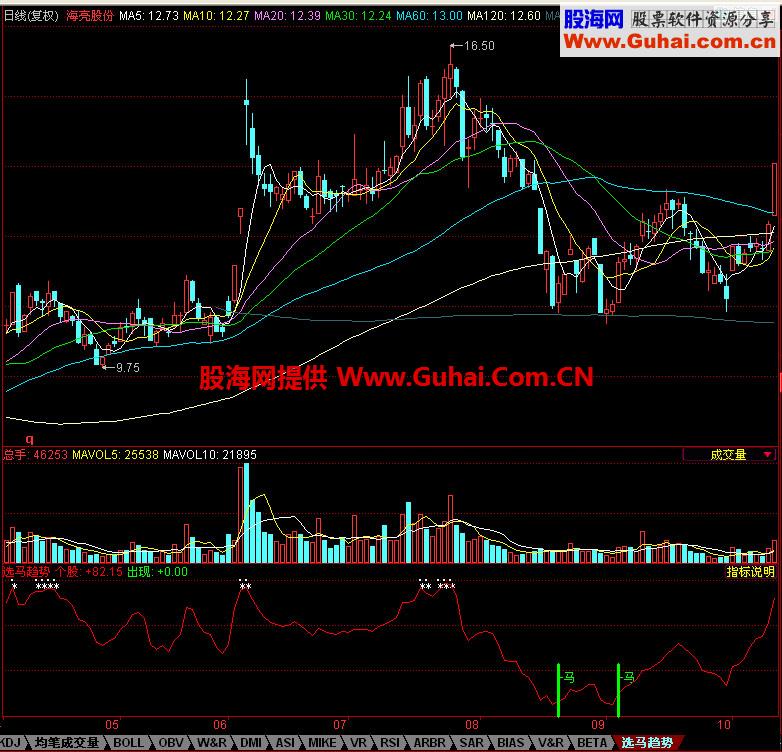Click the 10 month axis label
The image size is (782, 752).
point(723,724)
